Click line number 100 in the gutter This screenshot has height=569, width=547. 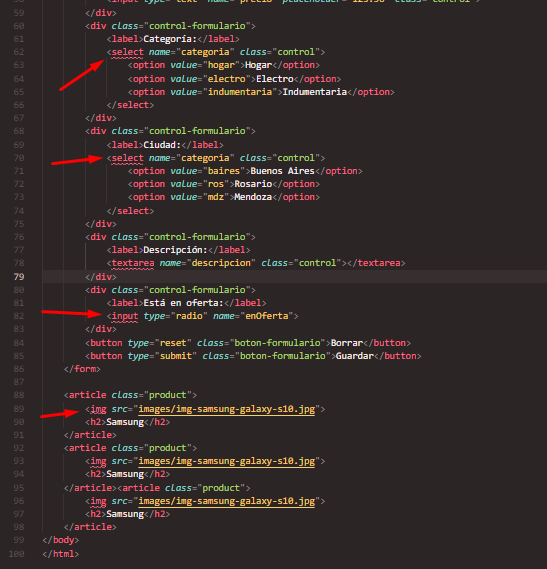click(16, 554)
